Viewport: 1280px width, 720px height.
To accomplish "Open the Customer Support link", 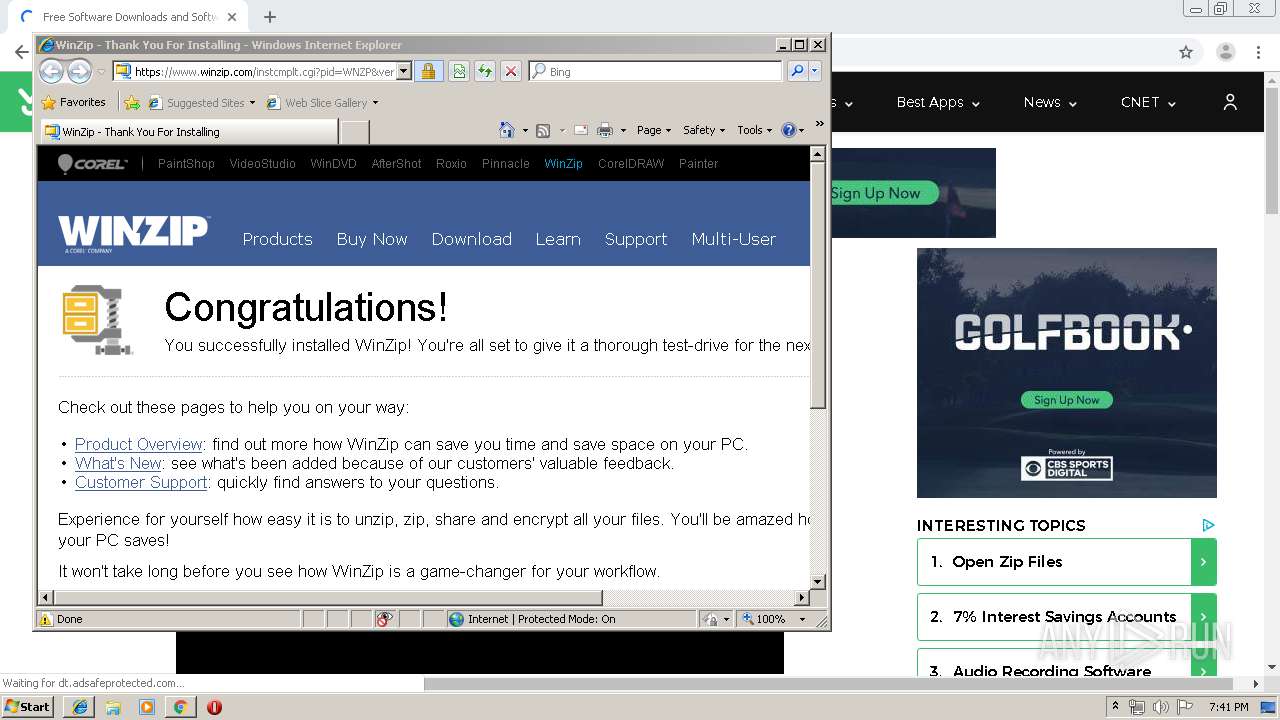I will coord(141,482).
